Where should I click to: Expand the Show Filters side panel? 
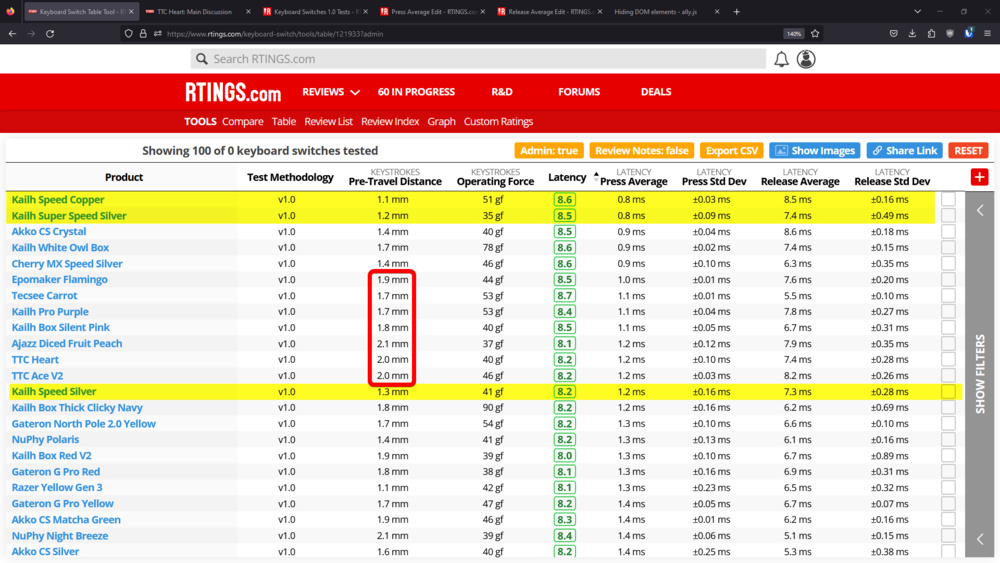click(980, 374)
